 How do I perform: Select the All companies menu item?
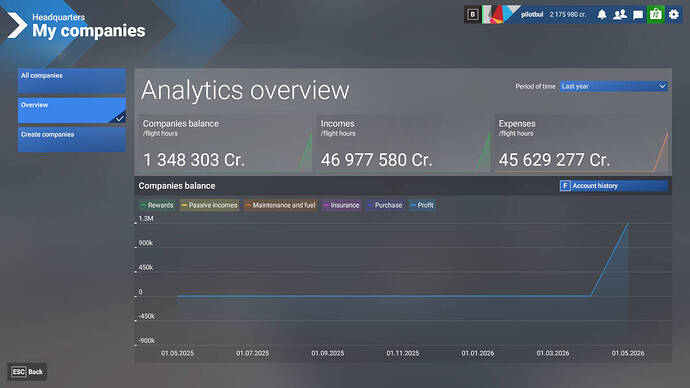coord(72,81)
